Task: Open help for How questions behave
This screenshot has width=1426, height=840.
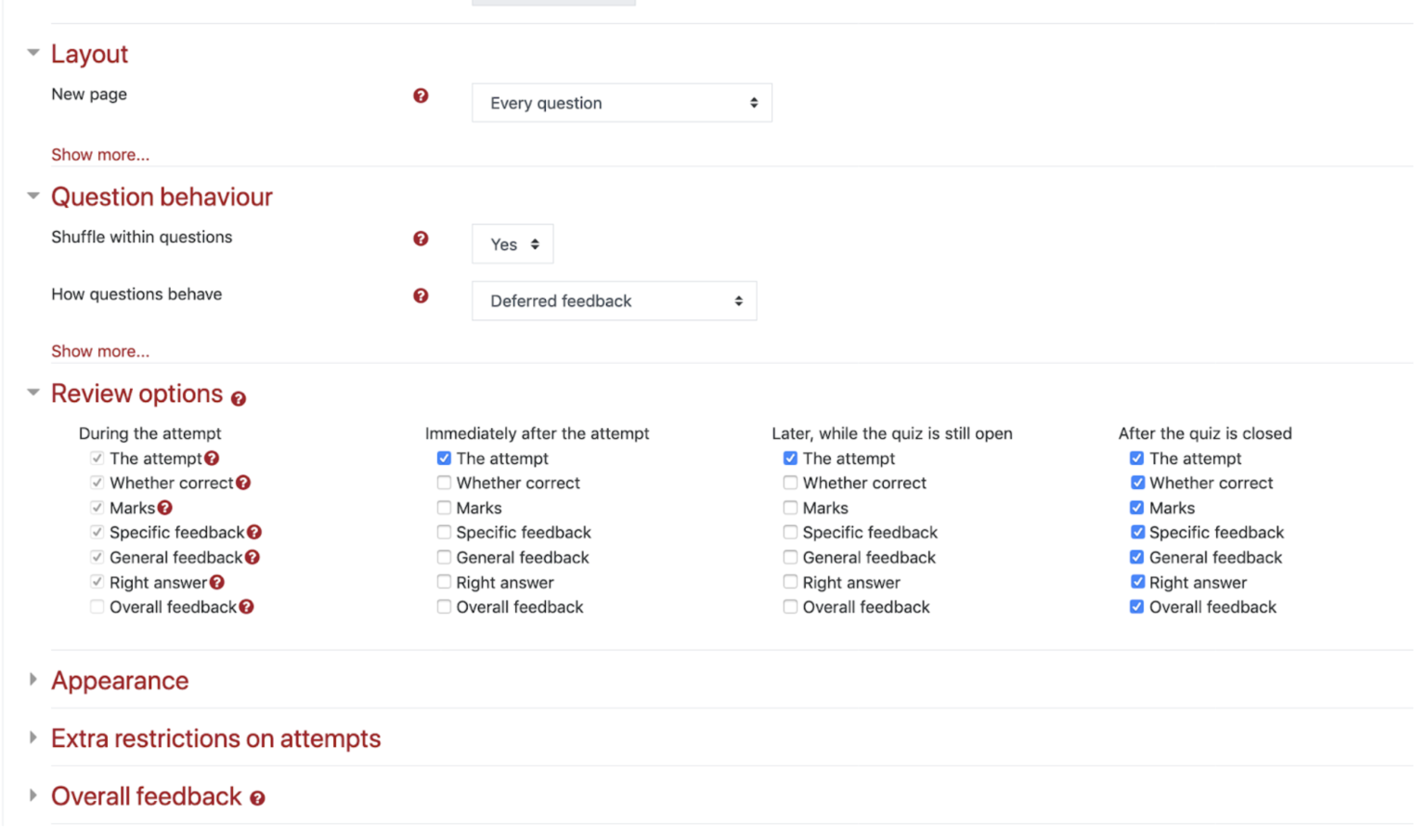Action: click(x=421, y=296)
